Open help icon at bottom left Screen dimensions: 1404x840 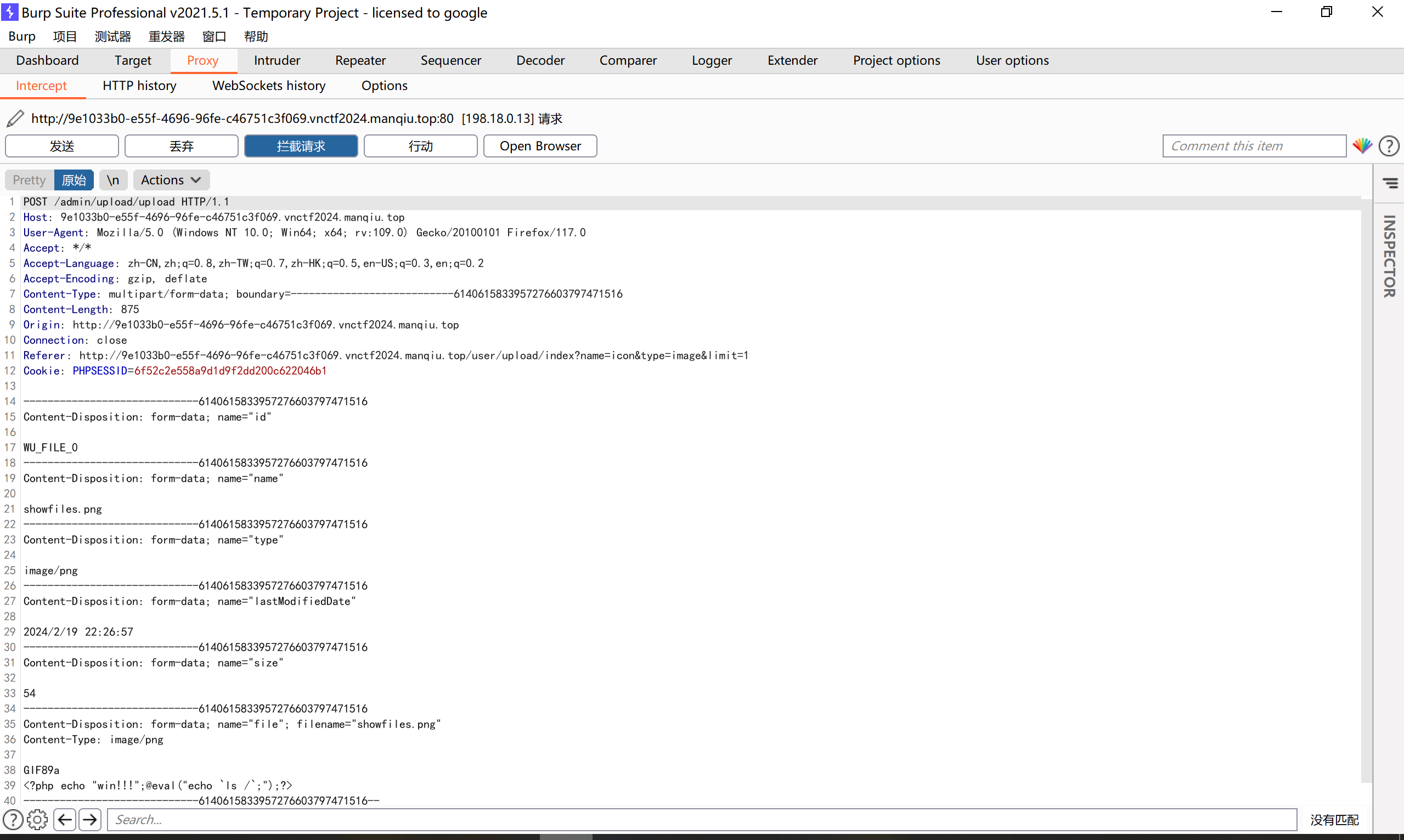tap(13, 819)
